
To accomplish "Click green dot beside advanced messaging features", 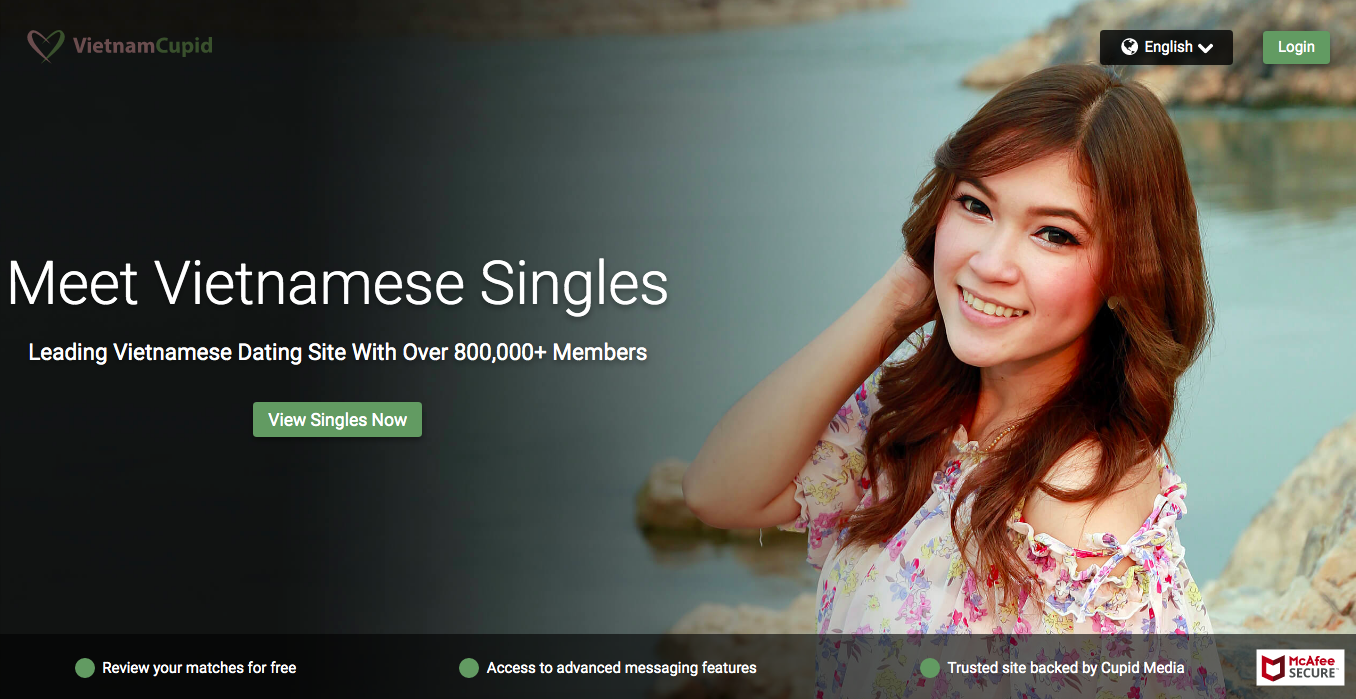I will [x=468, y=668].
